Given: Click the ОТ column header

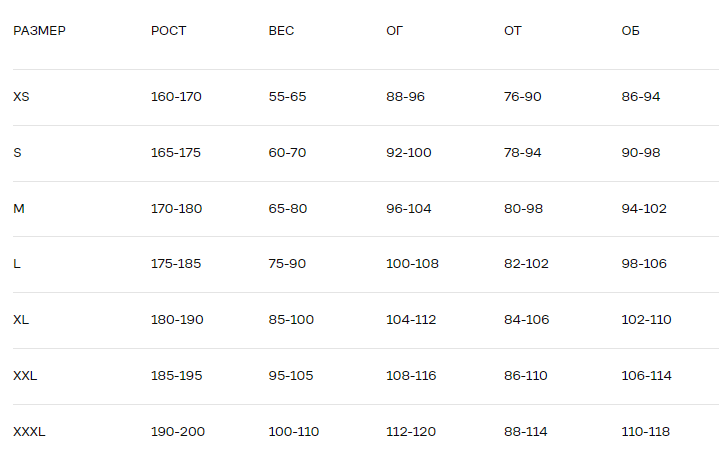Looking at the screenshot, I should point(513,31).
